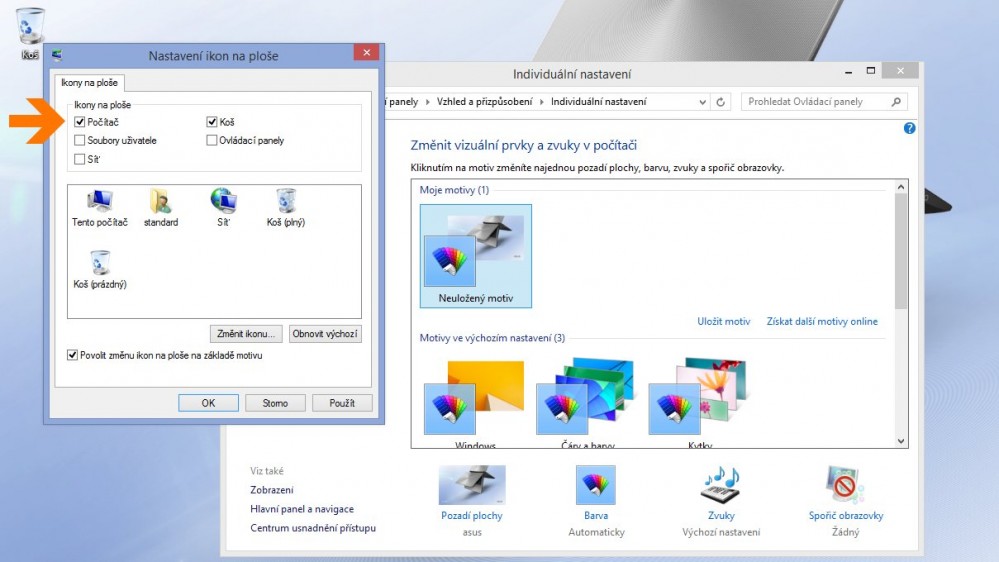Open Zvuky sound settings icon
The width and height of the screenshot is (999, 562).
(x=720, y=486)
